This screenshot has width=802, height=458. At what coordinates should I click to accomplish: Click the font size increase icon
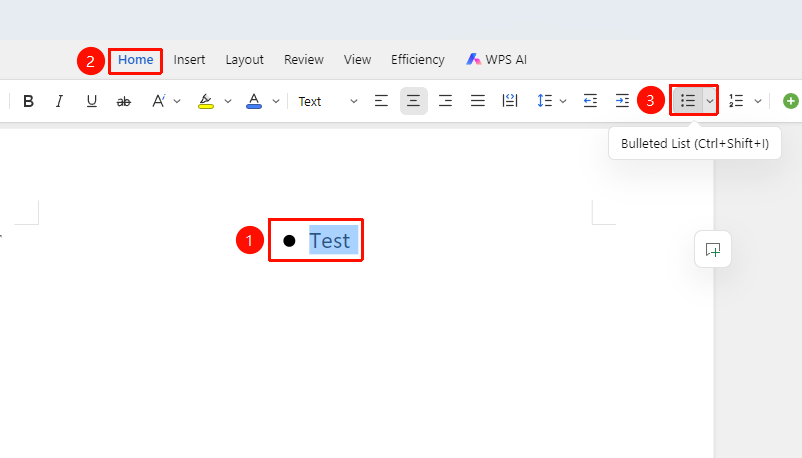159,101
